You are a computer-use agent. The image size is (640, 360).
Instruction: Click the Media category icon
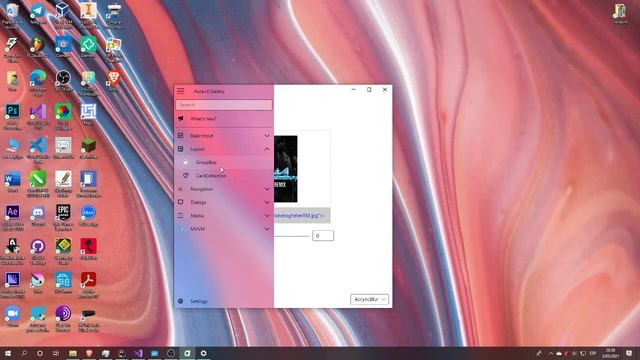tap(180, 216)
